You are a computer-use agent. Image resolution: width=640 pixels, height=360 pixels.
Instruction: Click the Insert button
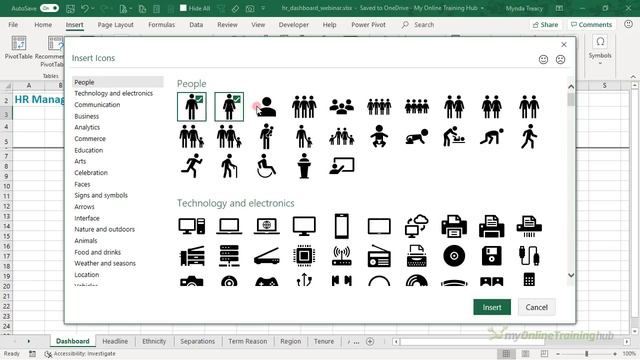[x=492, y=307]
